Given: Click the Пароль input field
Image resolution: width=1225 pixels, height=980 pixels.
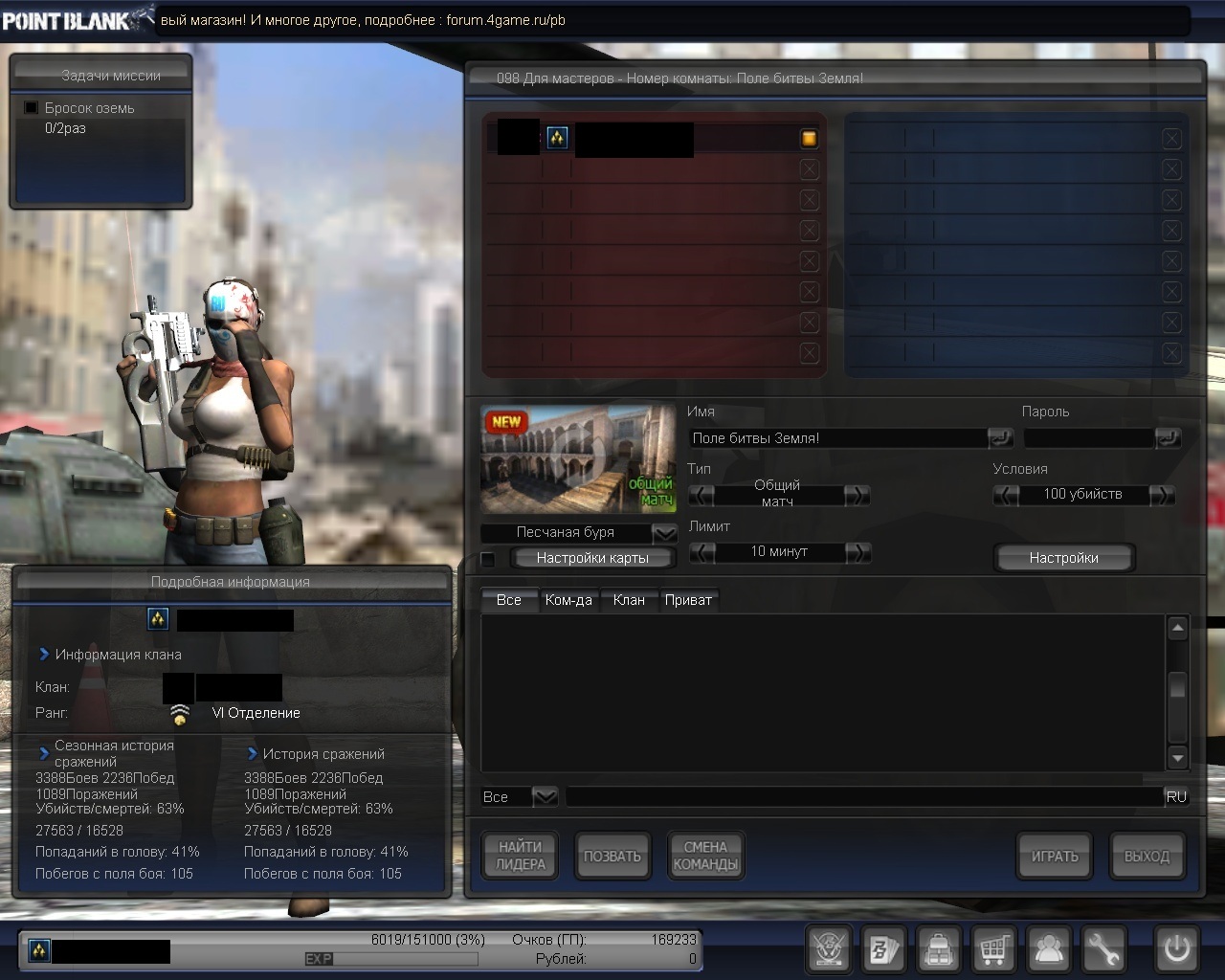Looking at the screenshot, I should tap(1088, 438).
